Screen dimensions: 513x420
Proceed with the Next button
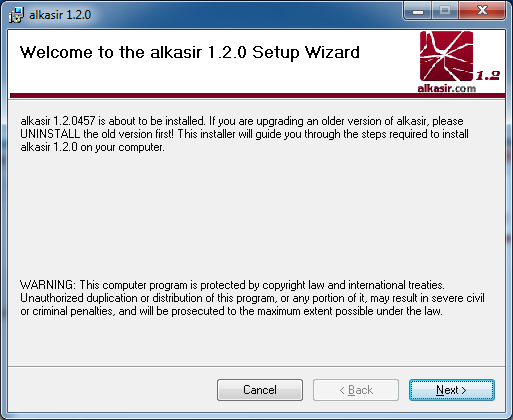[x=452, y=390]
